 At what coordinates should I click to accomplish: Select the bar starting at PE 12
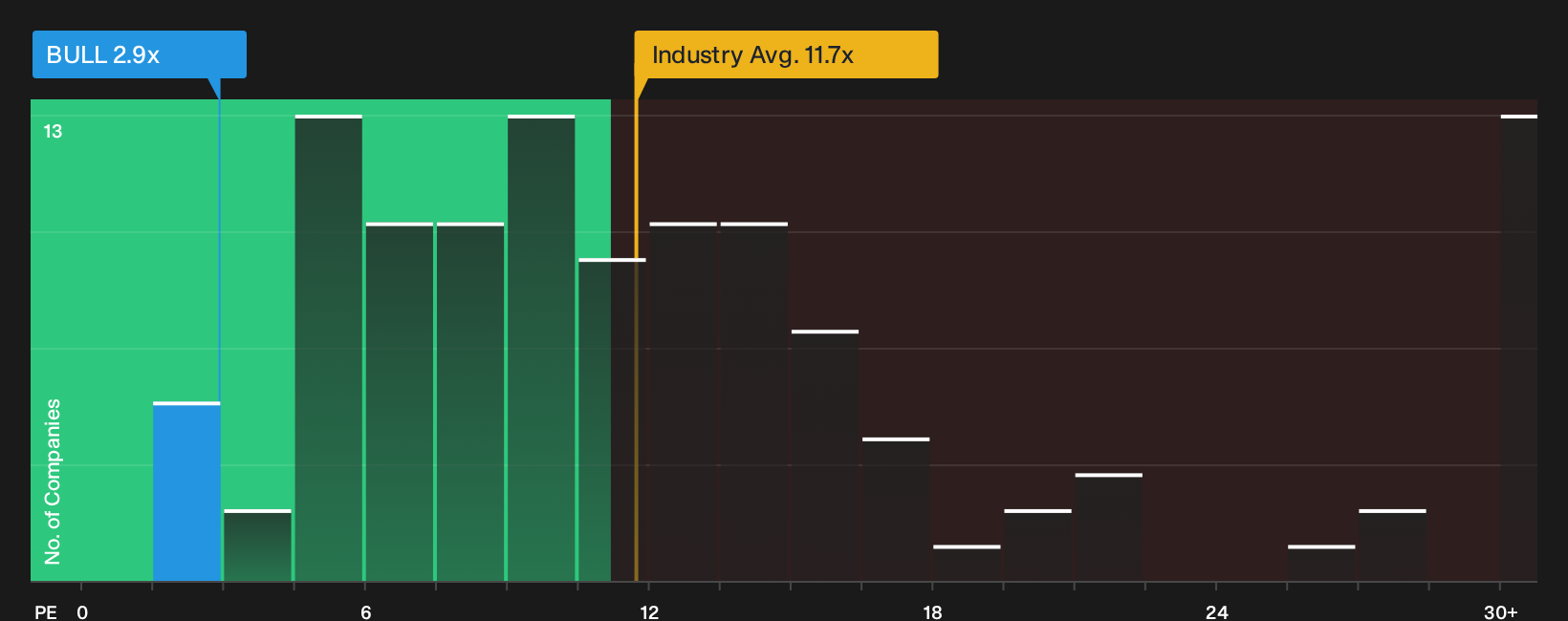pos(683,402)
